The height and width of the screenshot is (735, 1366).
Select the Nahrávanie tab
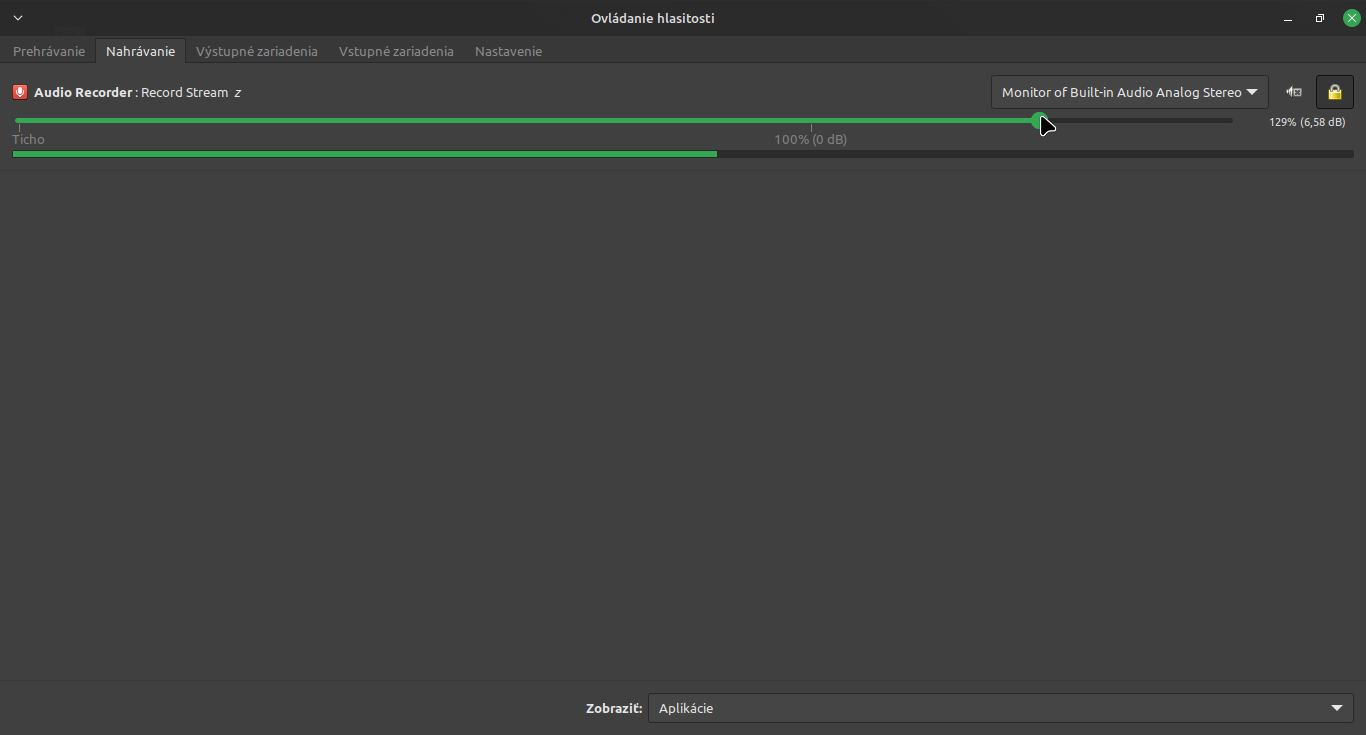tap(140, 51)
